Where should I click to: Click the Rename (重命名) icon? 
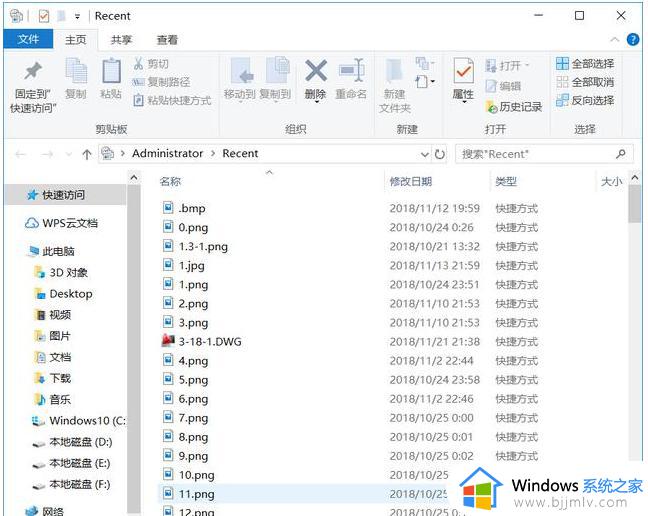coord(351,70)
